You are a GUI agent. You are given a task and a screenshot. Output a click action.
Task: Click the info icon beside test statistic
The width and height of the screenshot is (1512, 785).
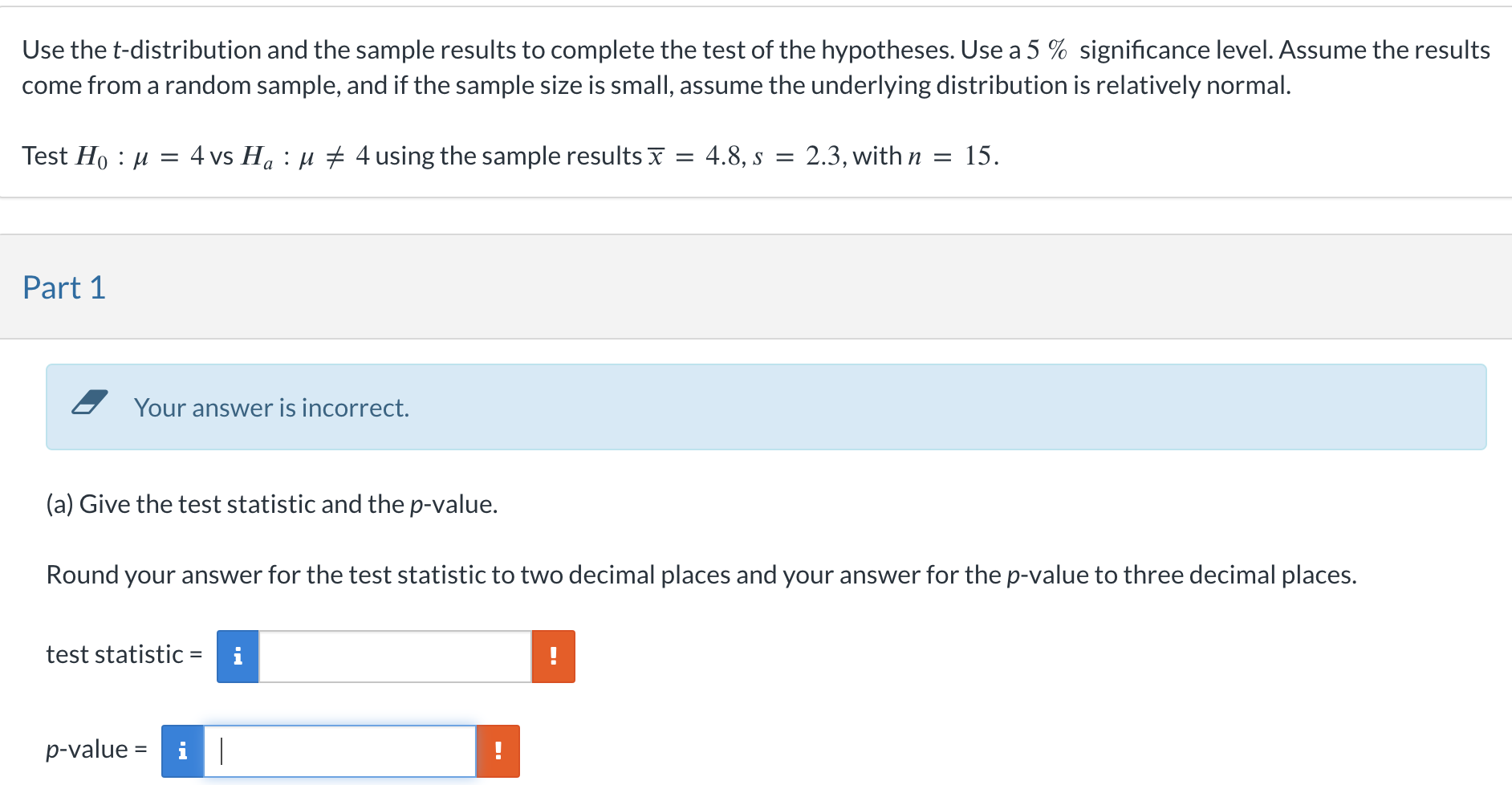point(238,656)
